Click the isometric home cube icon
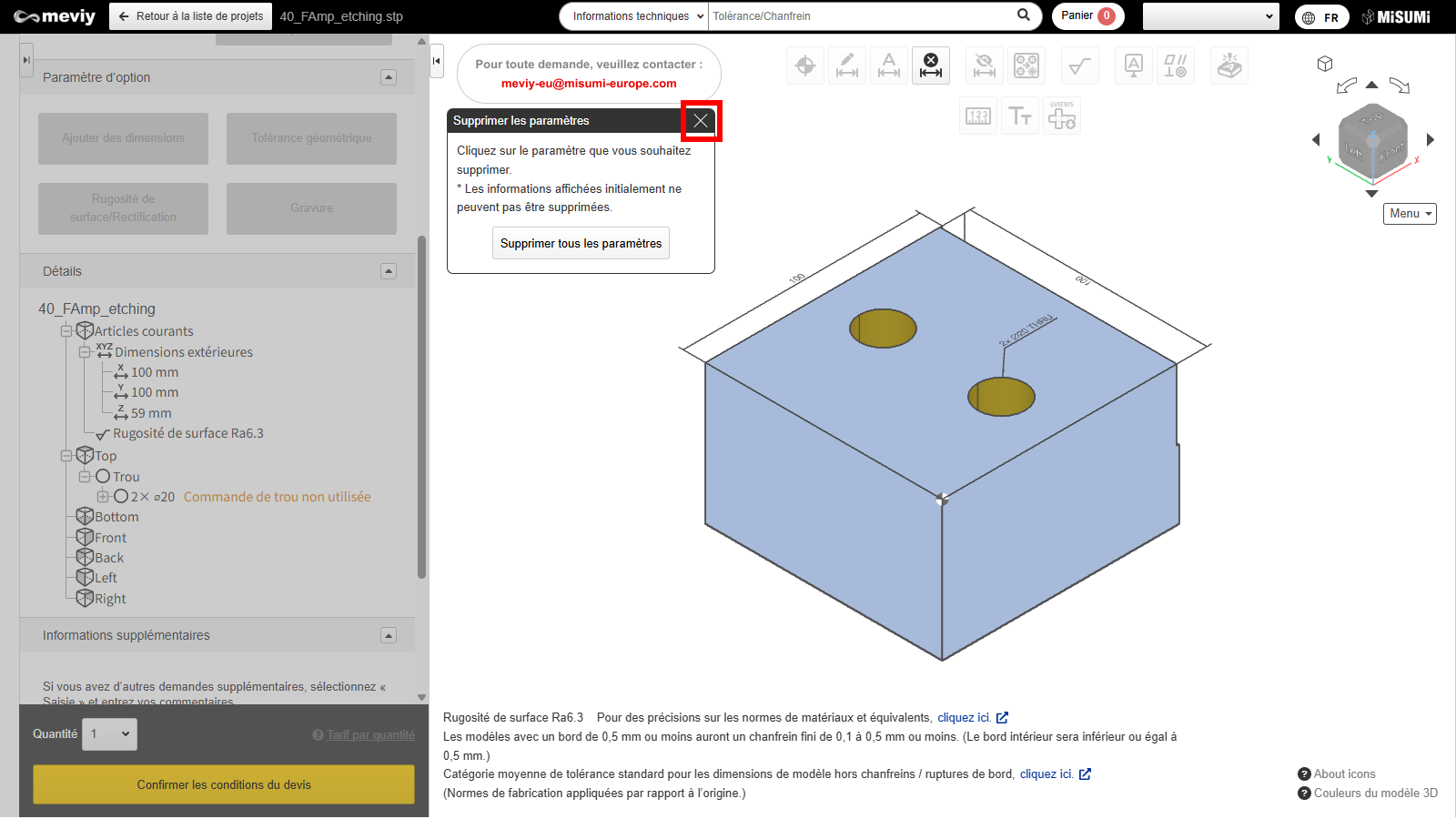This screenshot has height=819, width=1456. (x=1325, y=64)
